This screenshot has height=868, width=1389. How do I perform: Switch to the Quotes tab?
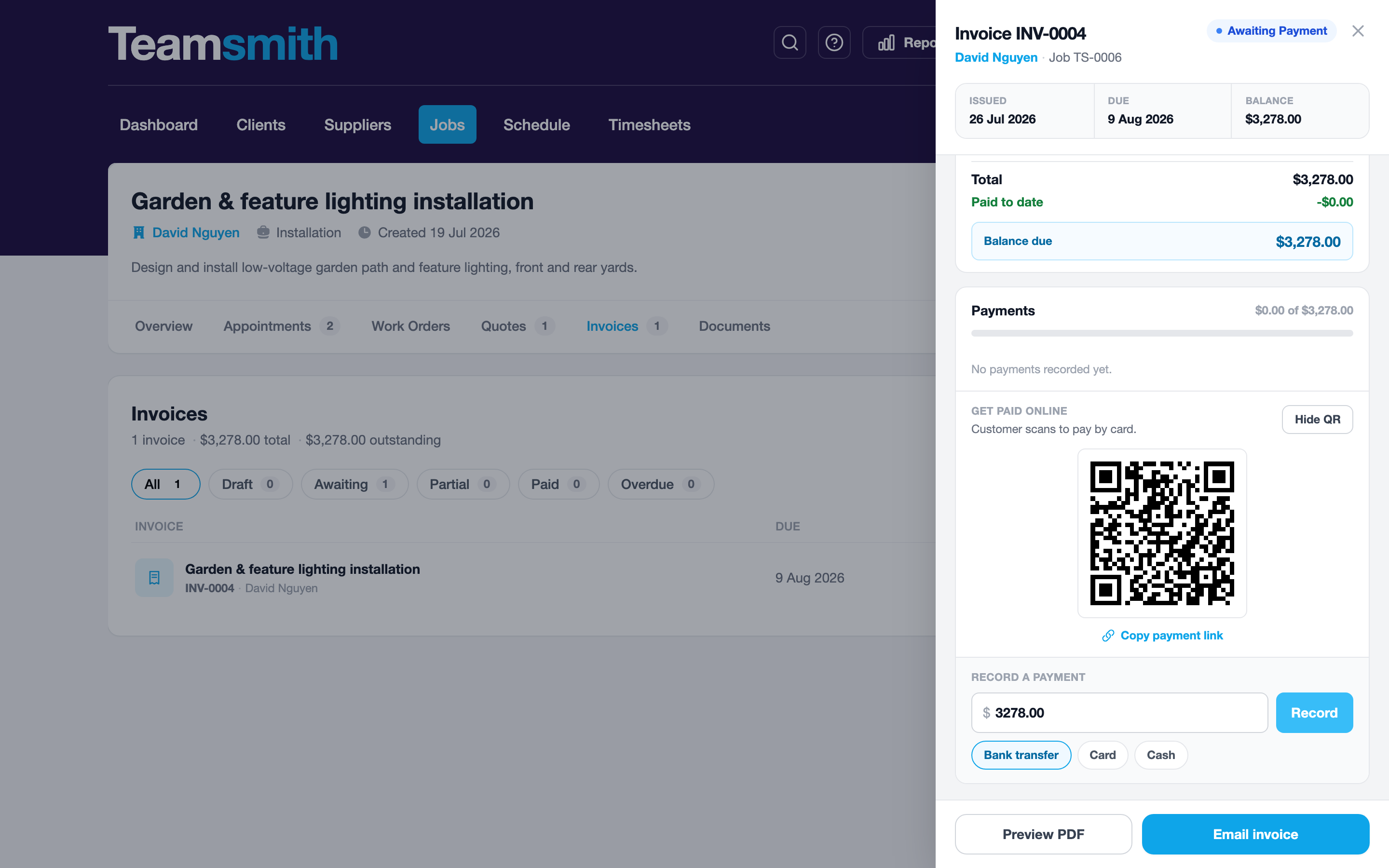click(517, 326)
